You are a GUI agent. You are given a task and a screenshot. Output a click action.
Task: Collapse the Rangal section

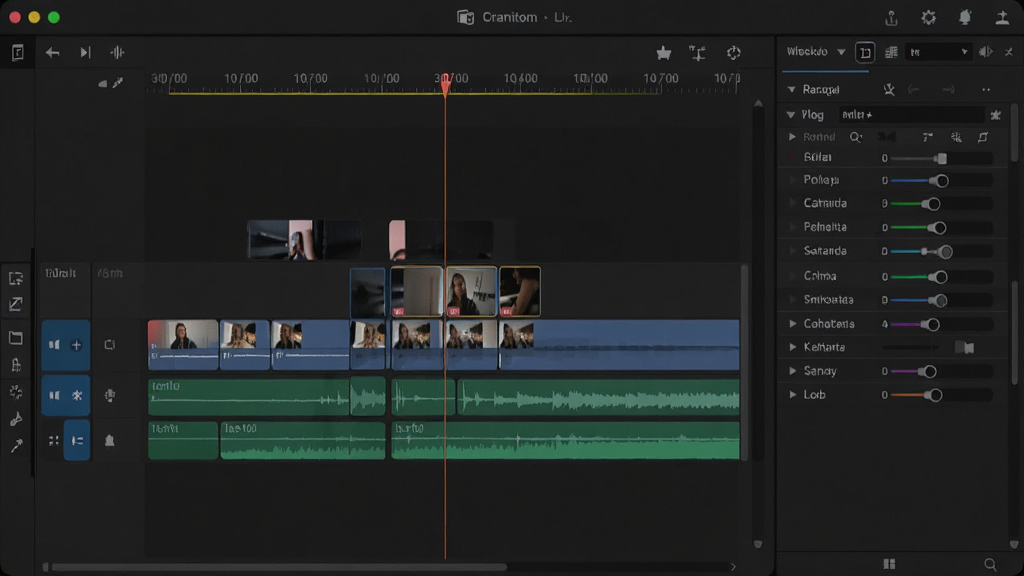click(x=792, y=89)
